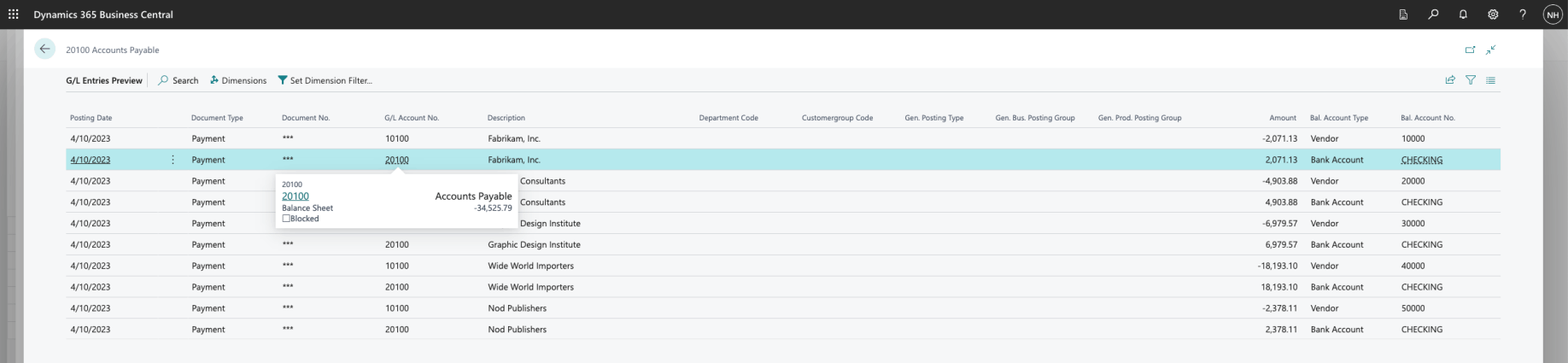Select Bal. Account No. 40000 cell
Viewport: 1568px width, 363px height.
pyautogui.click(x=1413, y=266)
